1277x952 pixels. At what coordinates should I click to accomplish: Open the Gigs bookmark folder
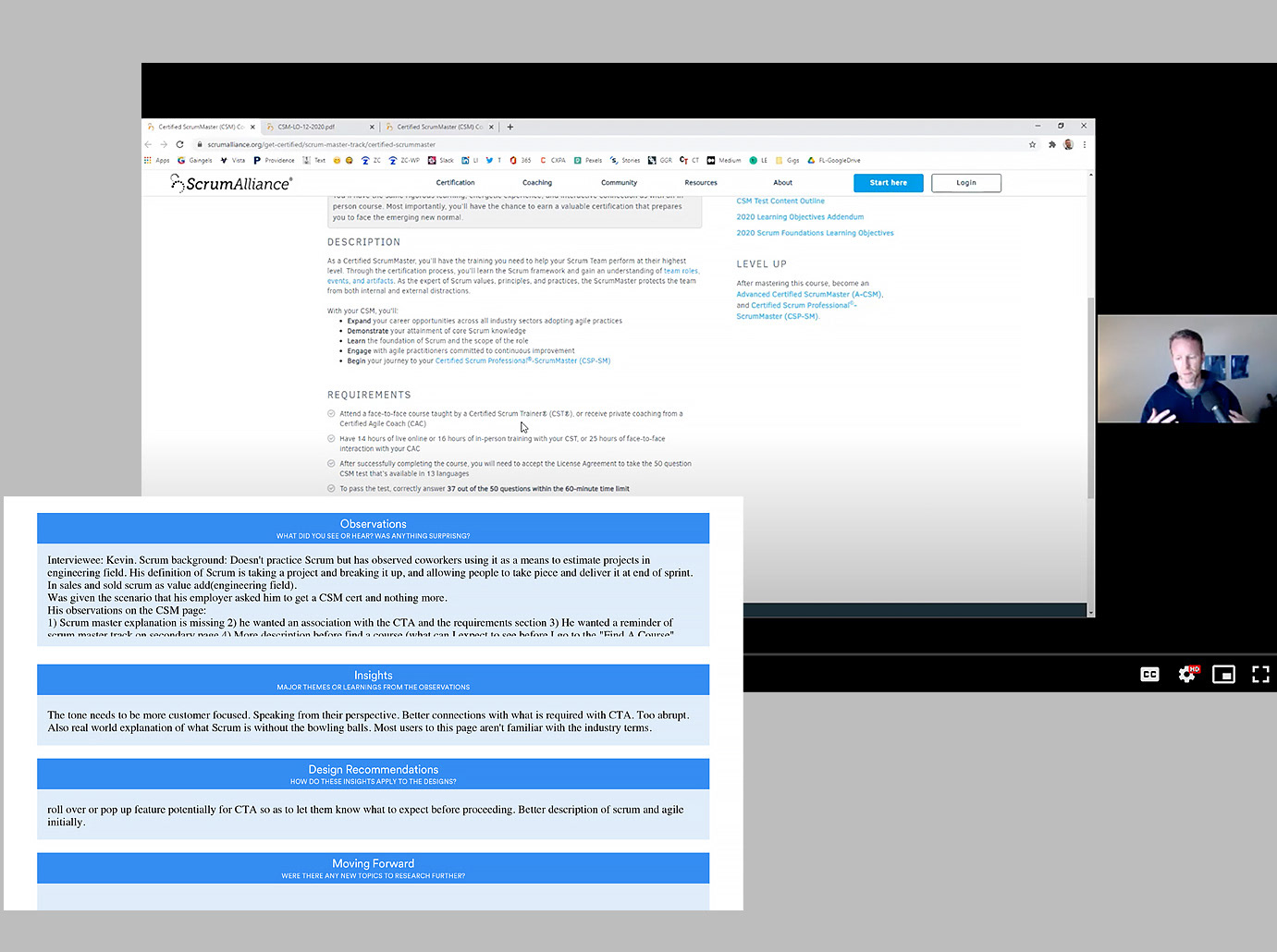tap(788, 160)
